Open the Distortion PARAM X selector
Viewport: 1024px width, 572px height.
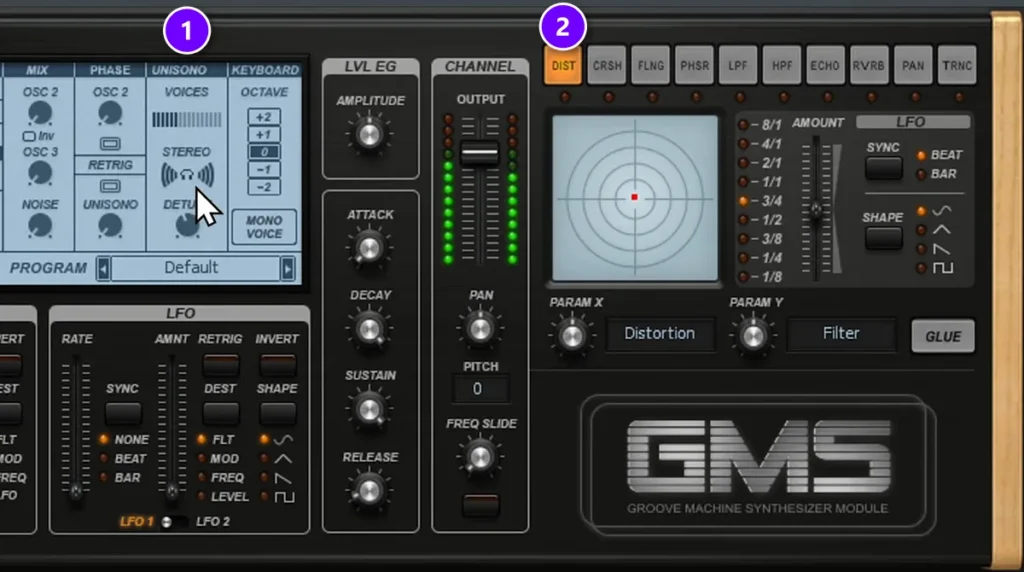(660, 334)
